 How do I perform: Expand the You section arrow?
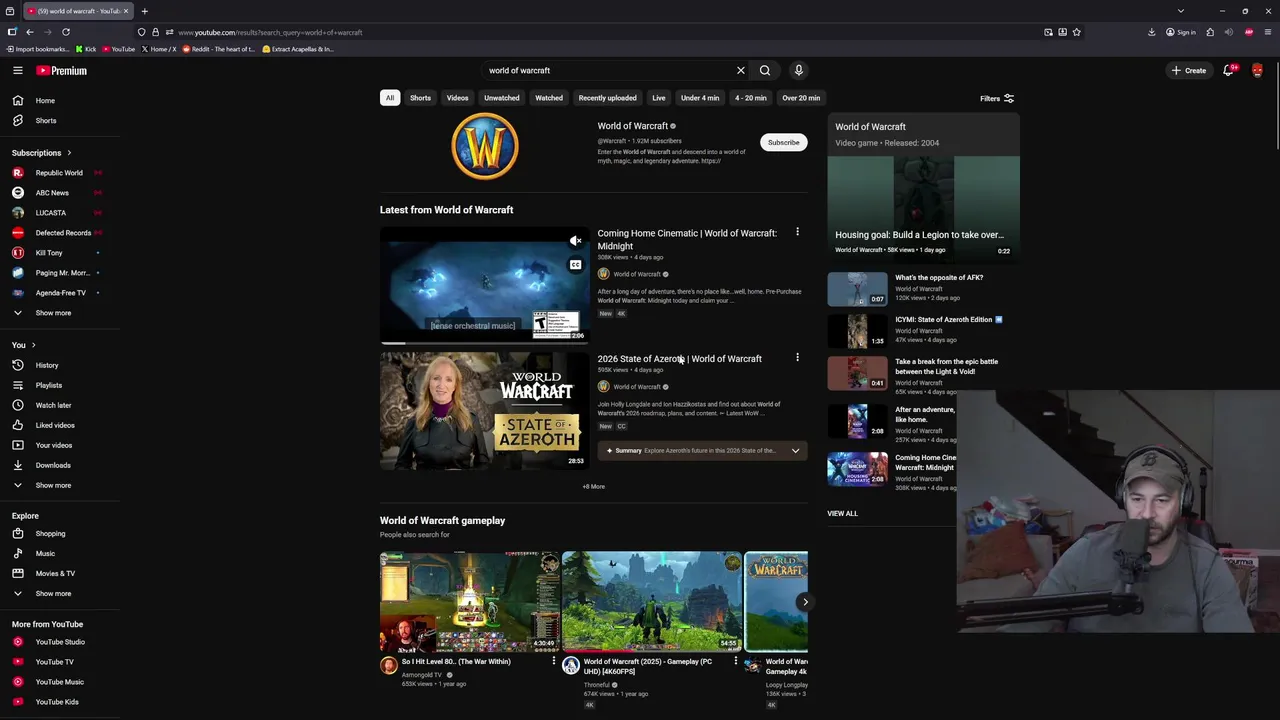(33, 345)
